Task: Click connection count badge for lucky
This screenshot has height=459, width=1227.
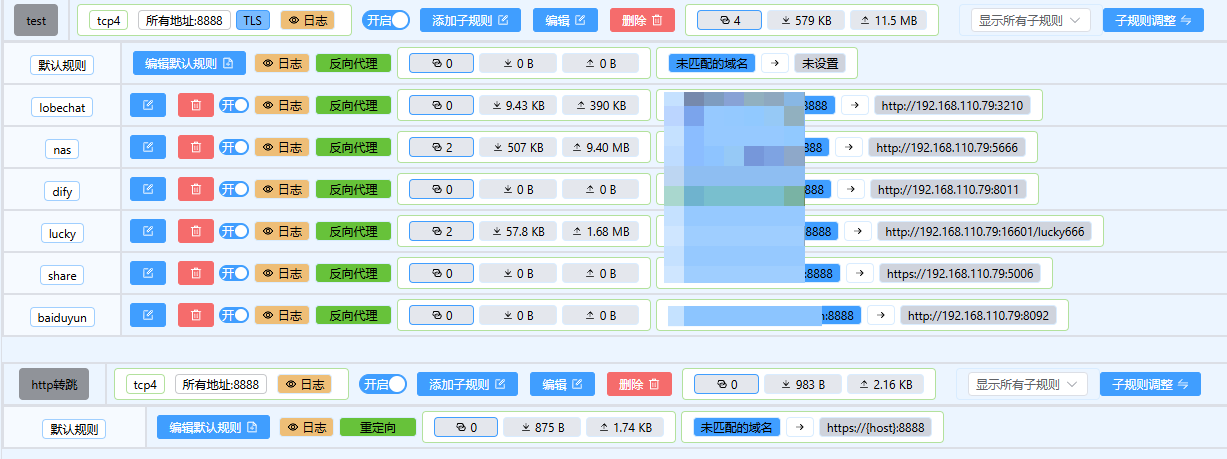Action: tap(441, 231)
